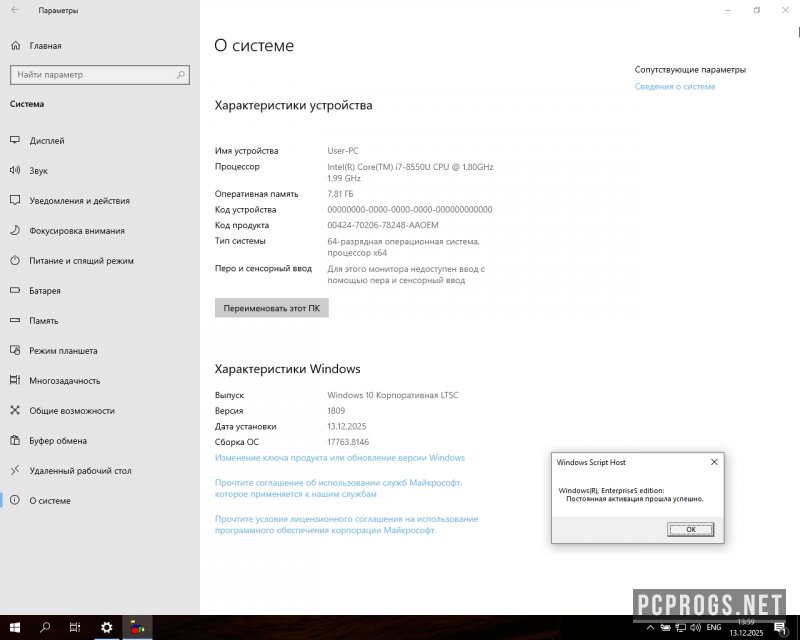
Task: Click the Батарея battery icon in sidebar
Action: pos(15,290)
